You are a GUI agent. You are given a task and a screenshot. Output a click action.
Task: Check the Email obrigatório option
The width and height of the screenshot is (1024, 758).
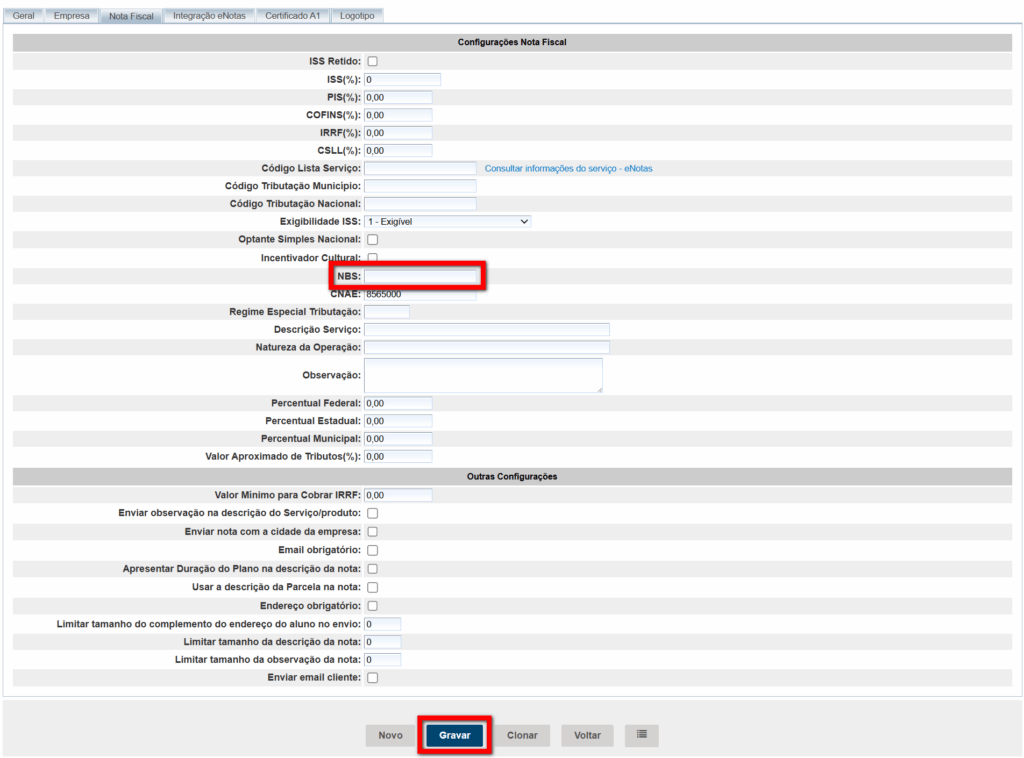click(x=373, y=550)
